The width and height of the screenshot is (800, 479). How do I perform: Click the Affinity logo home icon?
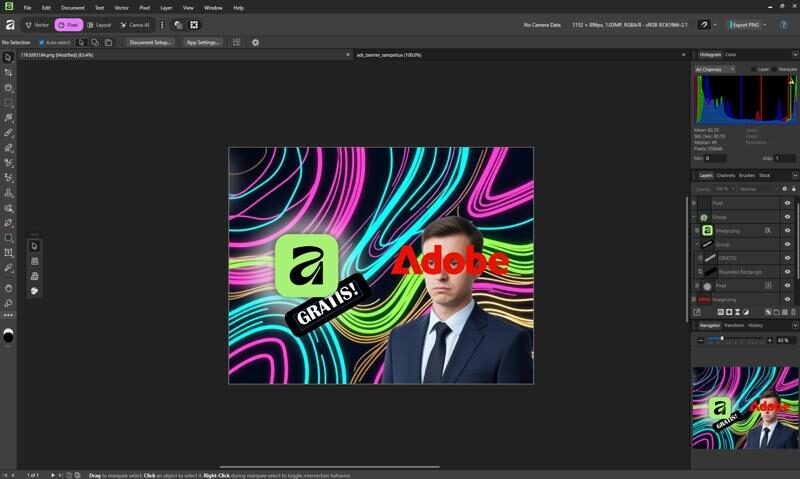coord(10,24)
